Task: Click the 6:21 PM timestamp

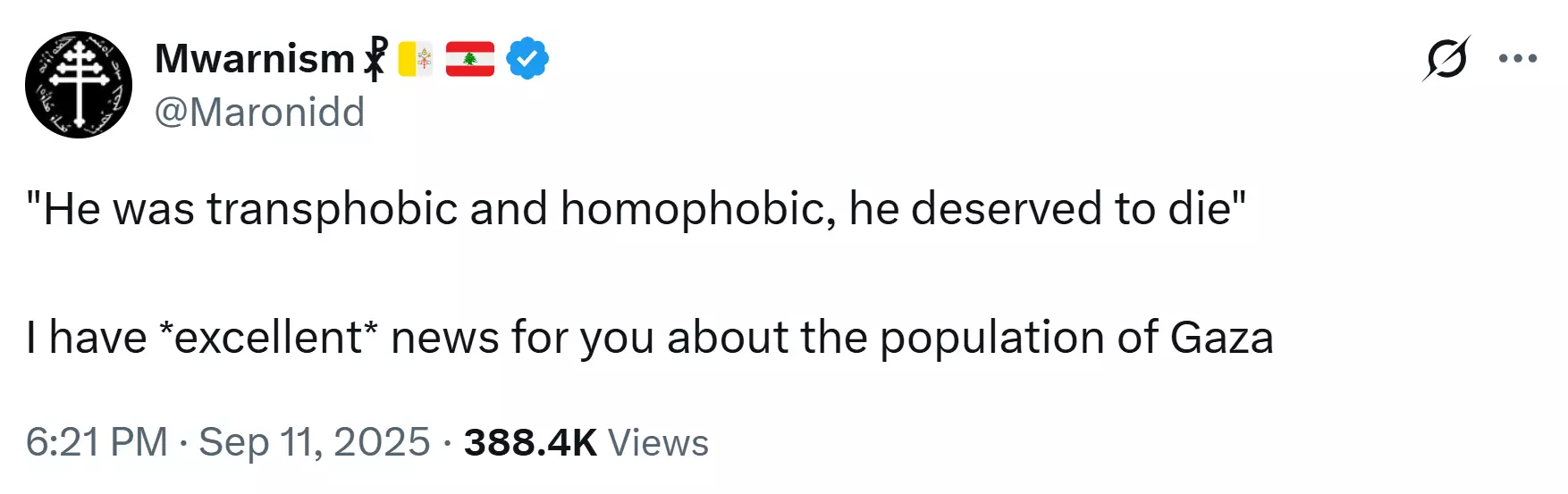Action: [97, 442]
